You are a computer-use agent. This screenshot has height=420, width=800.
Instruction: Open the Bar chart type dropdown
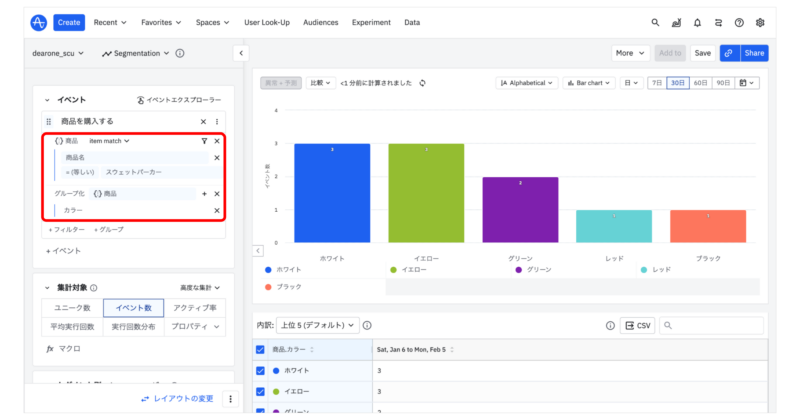click(589, 83)
